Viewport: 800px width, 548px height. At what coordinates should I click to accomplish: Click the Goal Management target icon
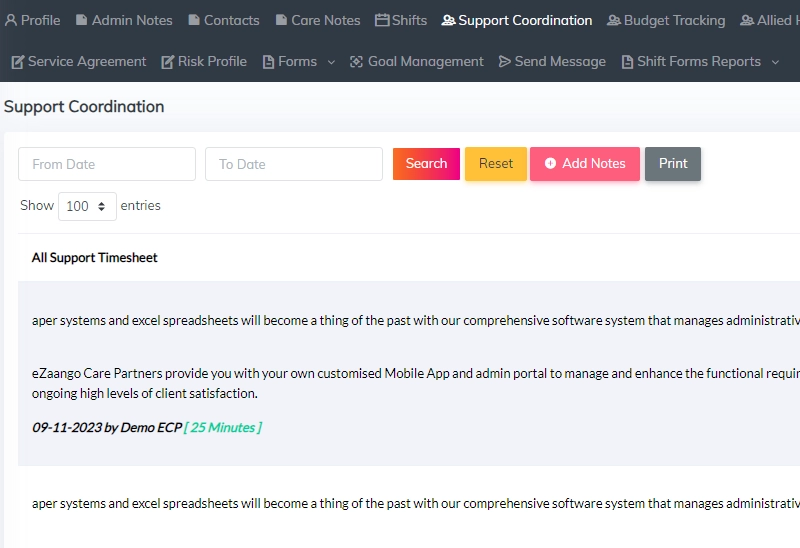pyautogui.click(x=356, y=62)
